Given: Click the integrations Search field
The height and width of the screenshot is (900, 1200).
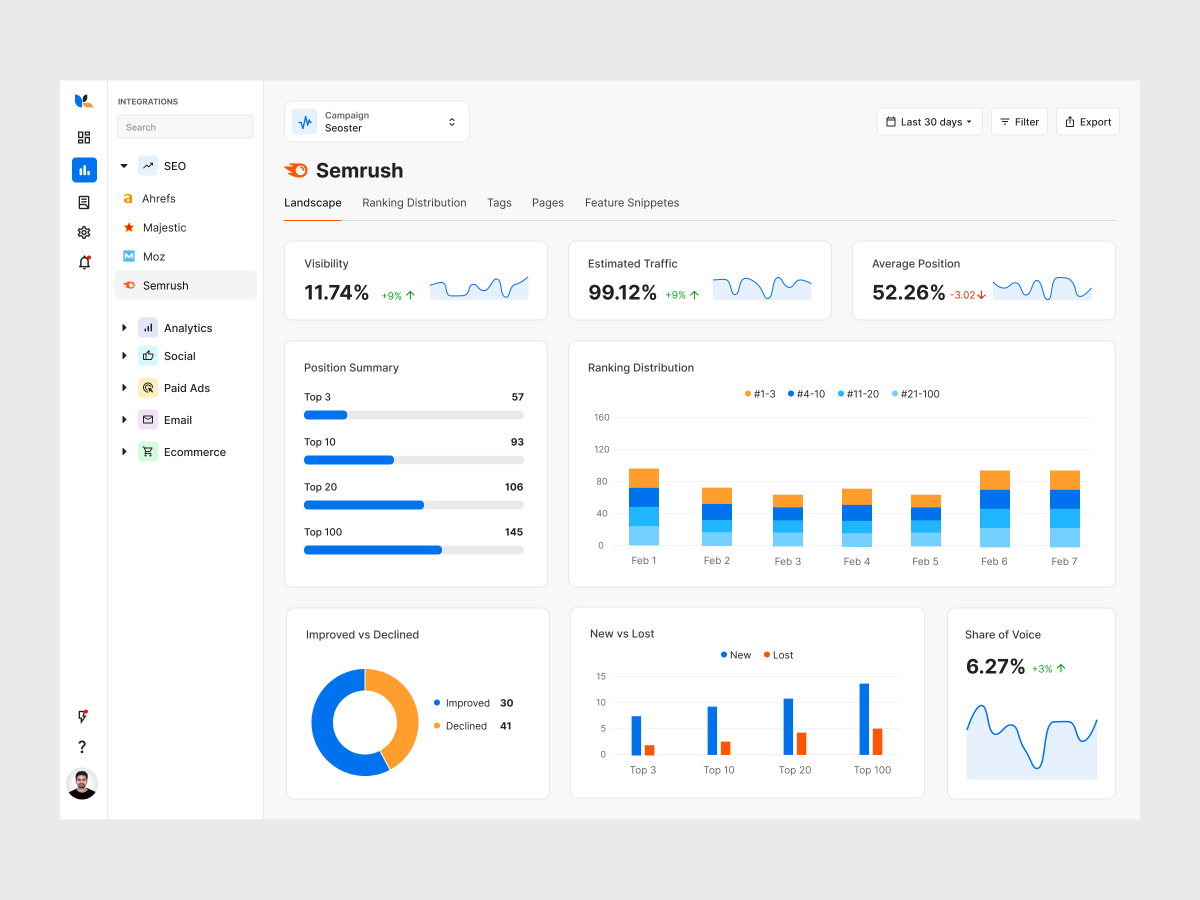Looking at the screenshot, I should pyautogui.click(x=185, y=127).
